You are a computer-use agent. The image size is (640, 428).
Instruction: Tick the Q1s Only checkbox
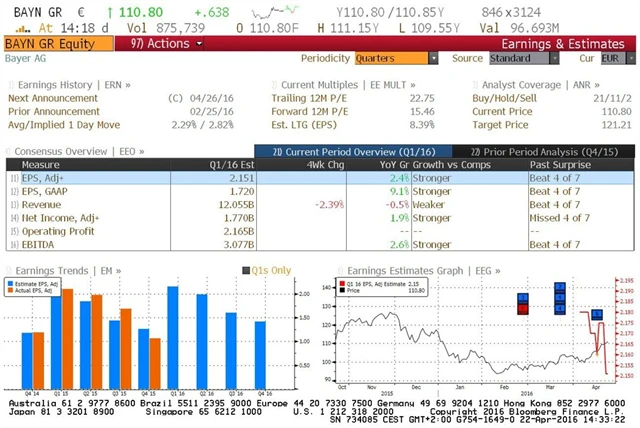click(246, 271)
